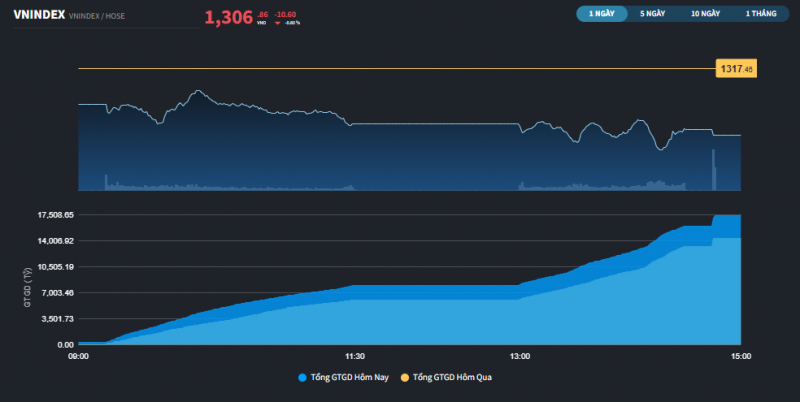Click the tall volume spike near 15:00
This screenshot has height=402, width=800.
(x=713, y=168)
